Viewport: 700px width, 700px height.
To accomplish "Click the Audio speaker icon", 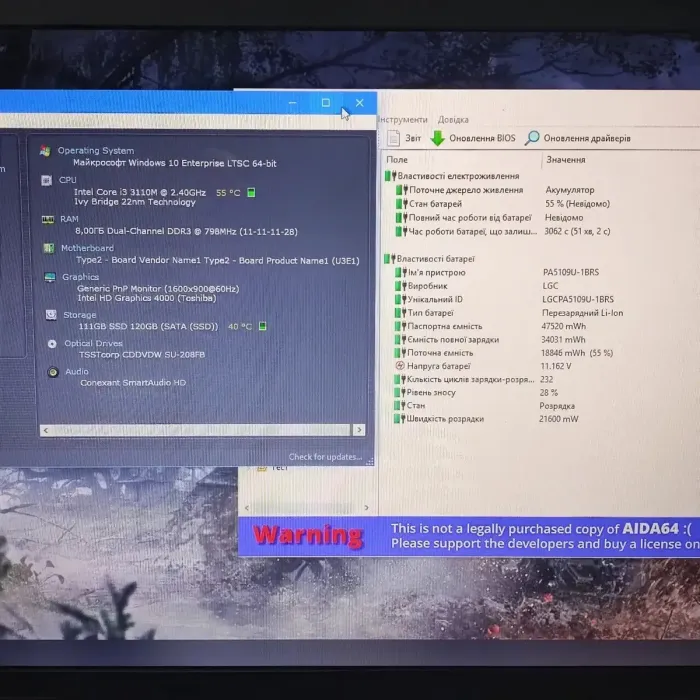I will tap(53, 372).
